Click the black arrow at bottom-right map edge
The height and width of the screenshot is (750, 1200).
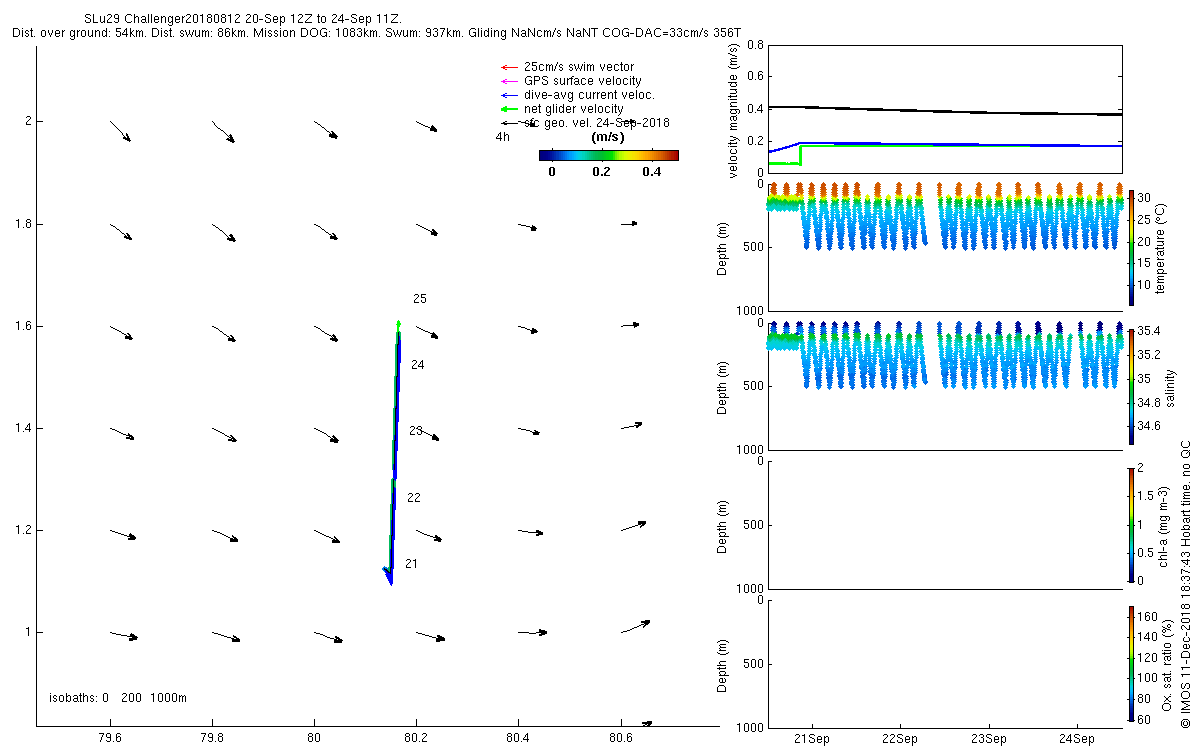click(647, 722)
